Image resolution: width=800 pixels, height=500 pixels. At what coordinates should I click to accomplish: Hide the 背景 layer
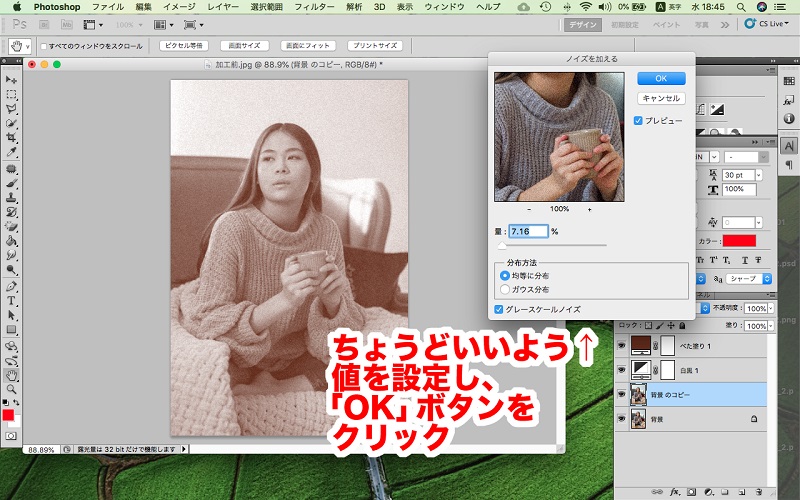[x=621, y=419]
